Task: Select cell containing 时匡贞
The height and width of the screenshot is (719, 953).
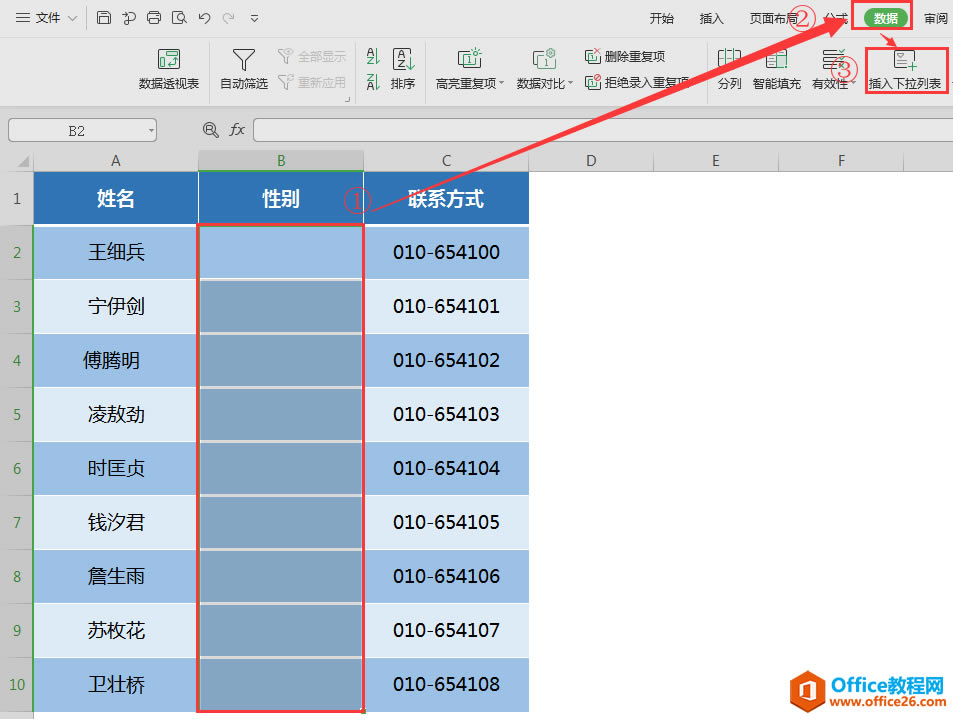Action: [115, 469]
